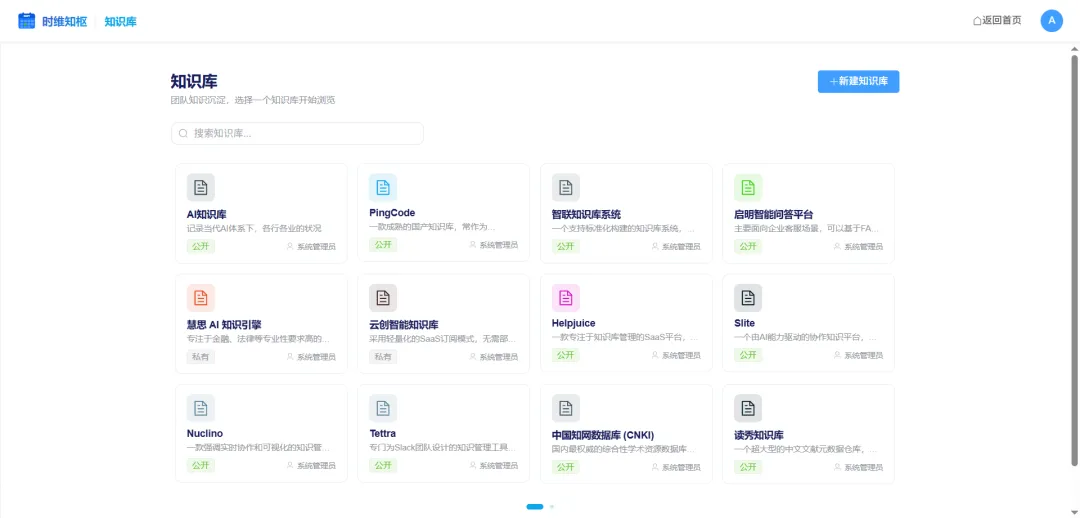Click the 系统管理员 label on 中国知网数据库 card

[681, 467]
